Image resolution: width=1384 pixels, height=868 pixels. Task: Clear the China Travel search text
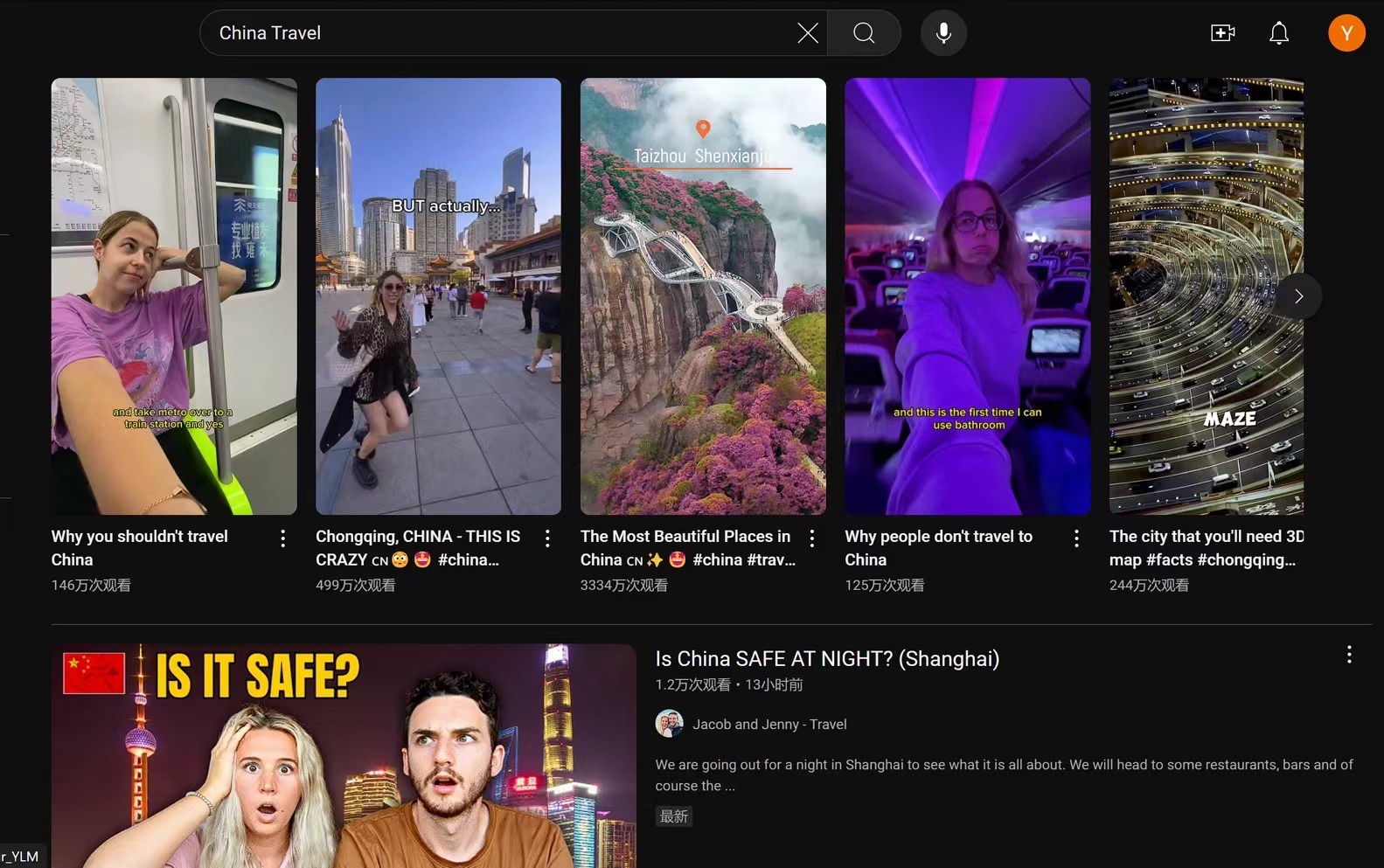(x=808, y=33)
